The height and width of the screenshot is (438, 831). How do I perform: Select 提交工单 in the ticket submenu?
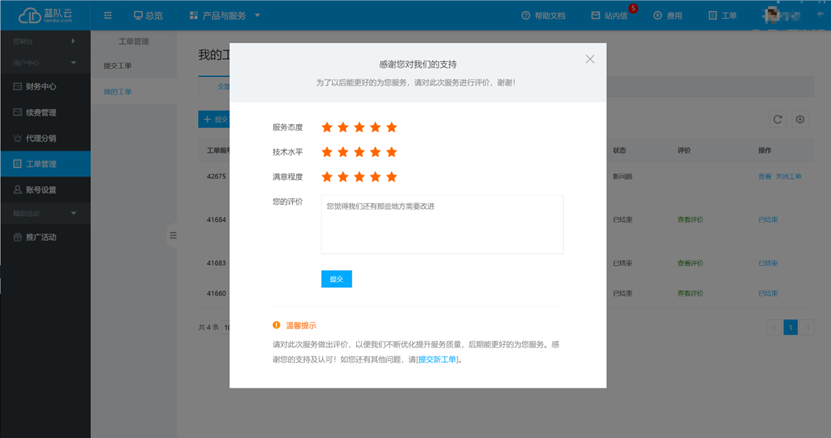point(118,66)
